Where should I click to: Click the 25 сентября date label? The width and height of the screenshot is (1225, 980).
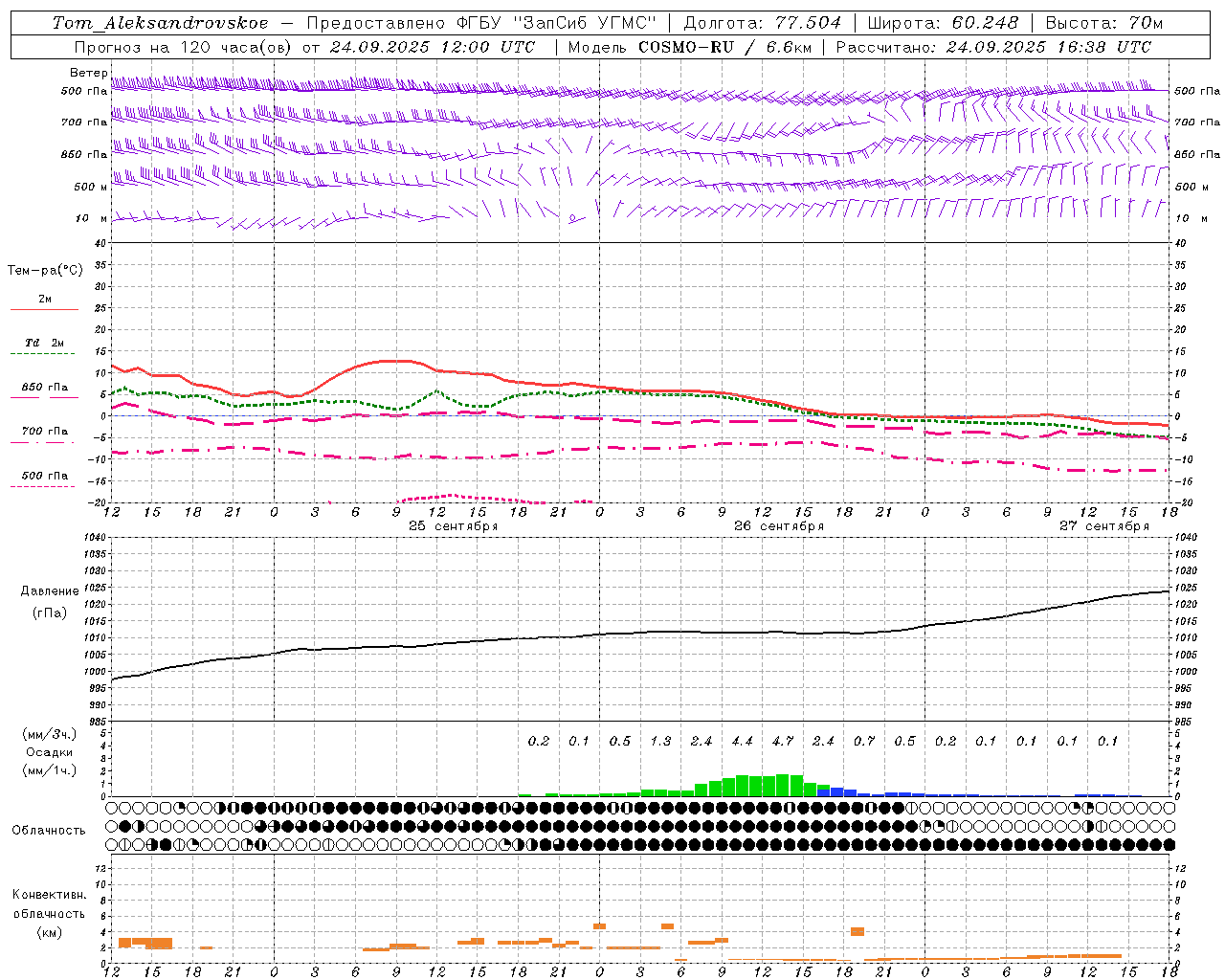(x=454, y=526)
